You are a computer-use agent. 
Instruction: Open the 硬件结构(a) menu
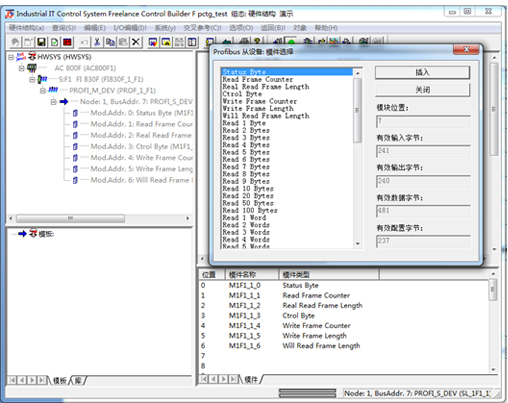pos(26,28)
